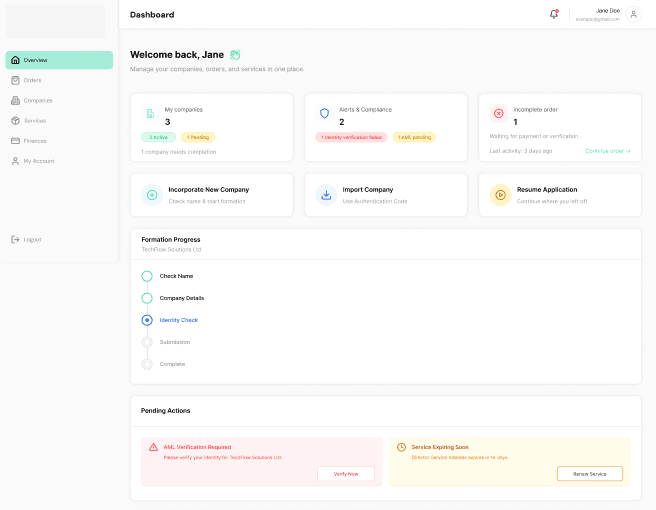The image size is (656, 510).
Task: Click the Jane Doe user name
Action: (607, 10)
